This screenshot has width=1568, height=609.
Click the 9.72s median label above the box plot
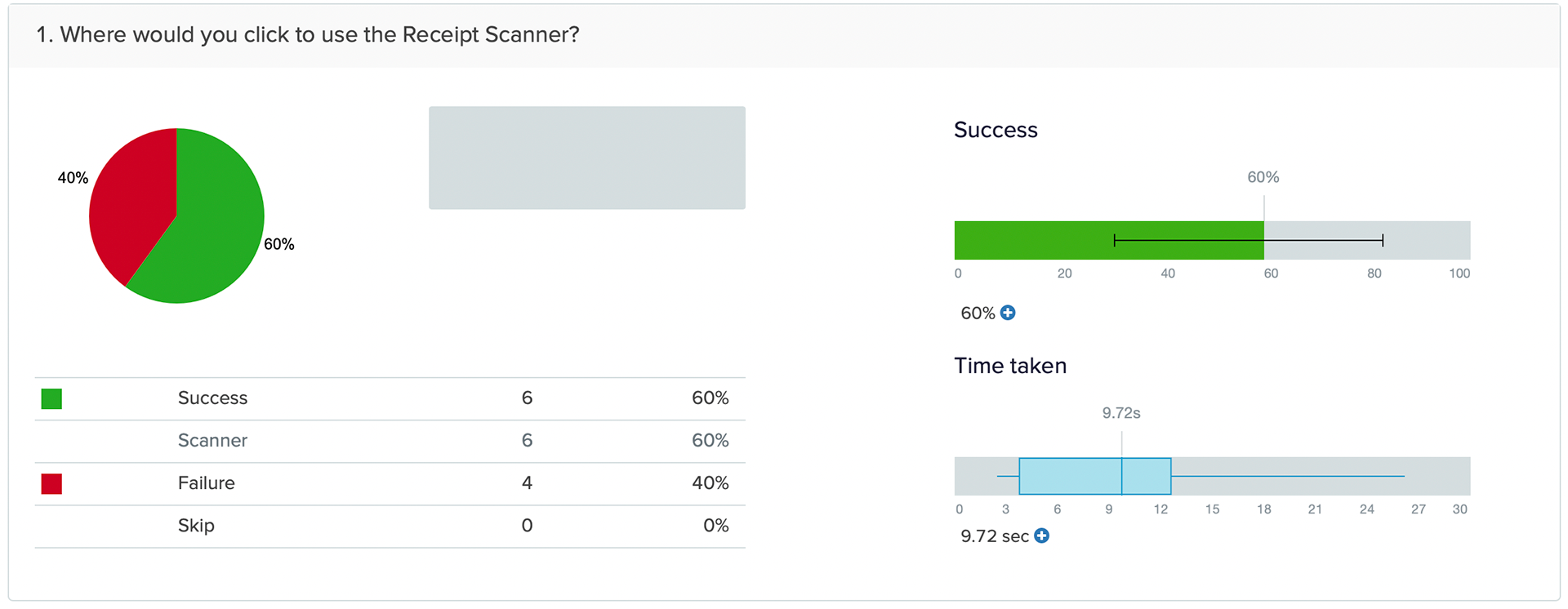point(1120,413)
